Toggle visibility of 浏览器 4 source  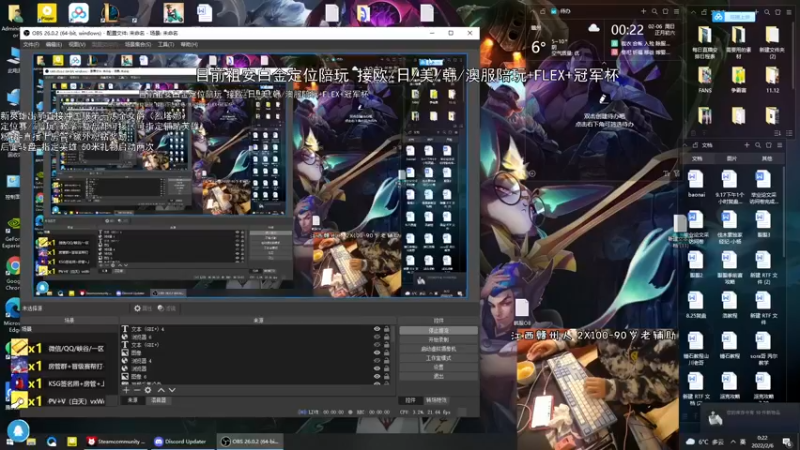[377, 361]
